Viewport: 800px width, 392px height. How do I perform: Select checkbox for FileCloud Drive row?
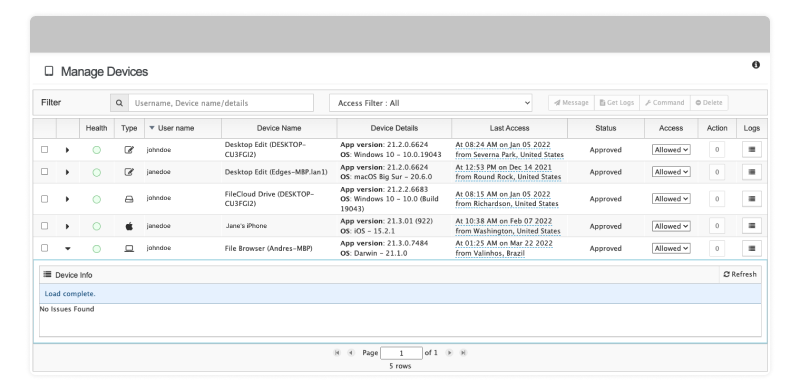tap(44, 199)
